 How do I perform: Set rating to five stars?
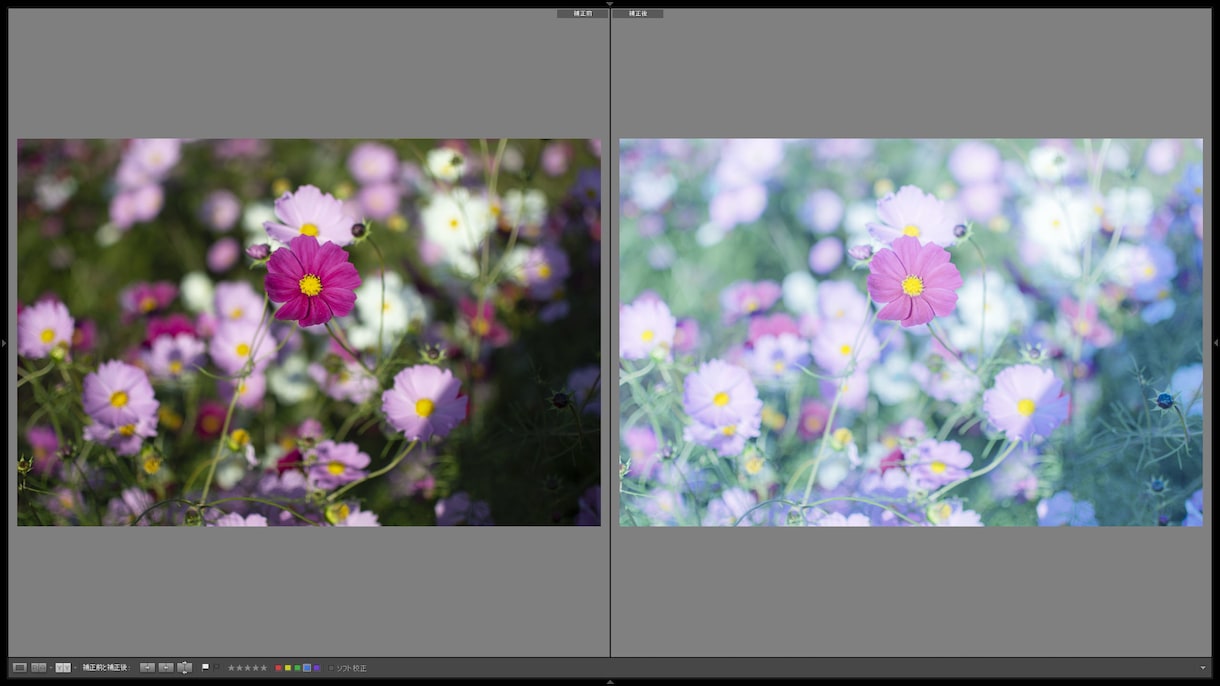263,668
